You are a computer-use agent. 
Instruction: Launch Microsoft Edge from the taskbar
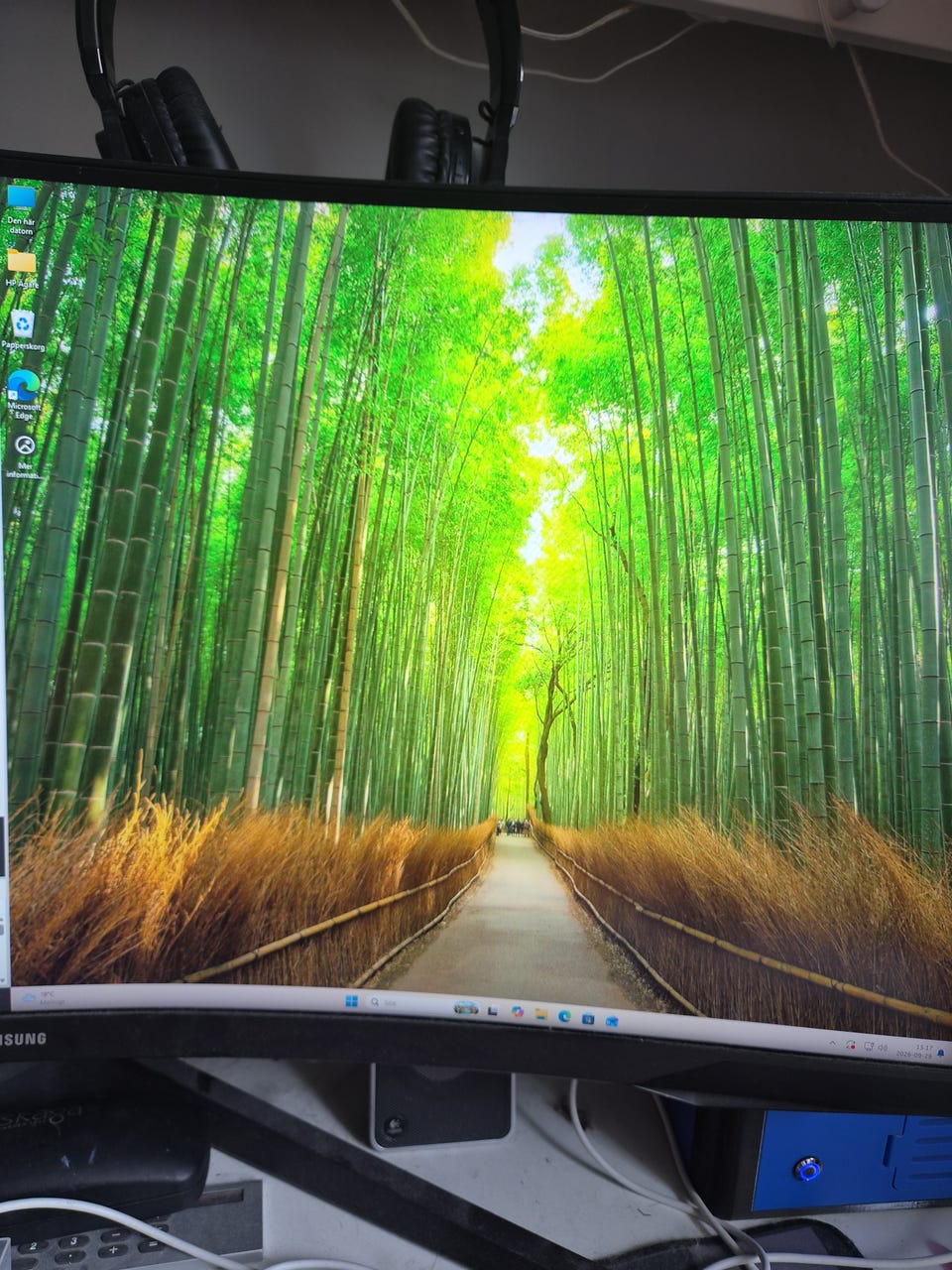(x=564, y=1016)
